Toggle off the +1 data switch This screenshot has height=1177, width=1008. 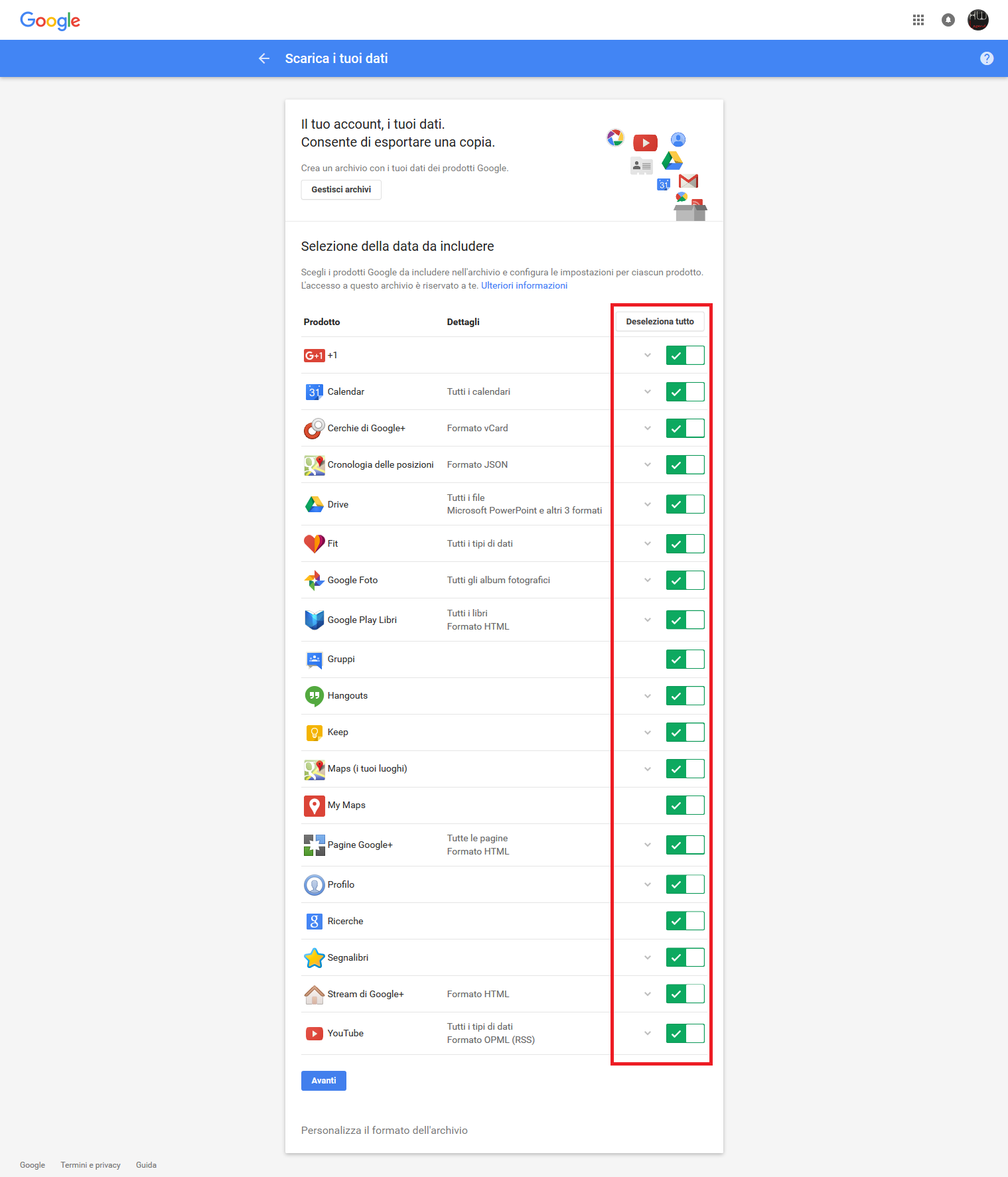coord(685,356)
